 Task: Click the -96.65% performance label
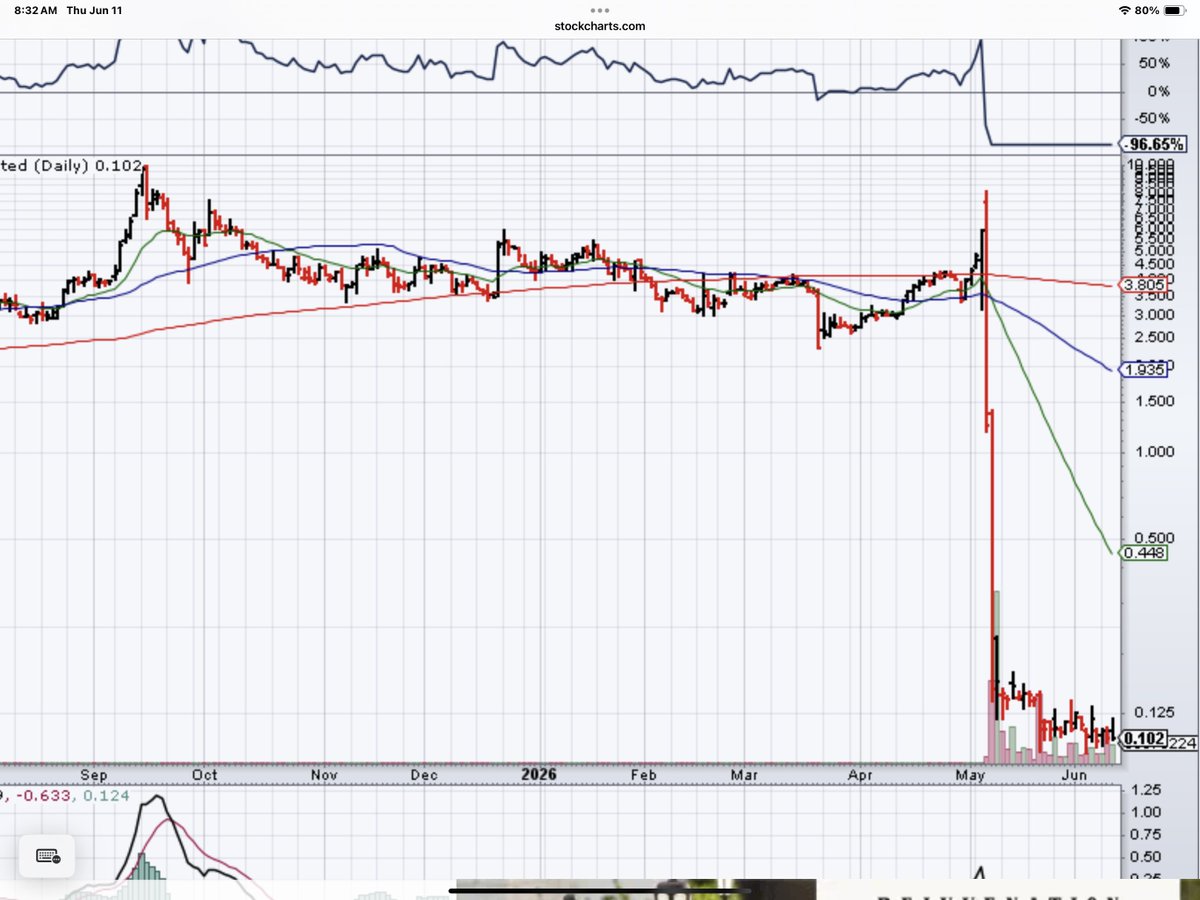[1151, 144]
